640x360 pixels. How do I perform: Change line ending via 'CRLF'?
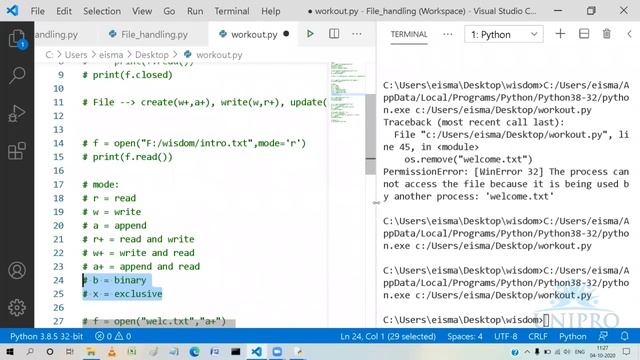tap(538, 336)
